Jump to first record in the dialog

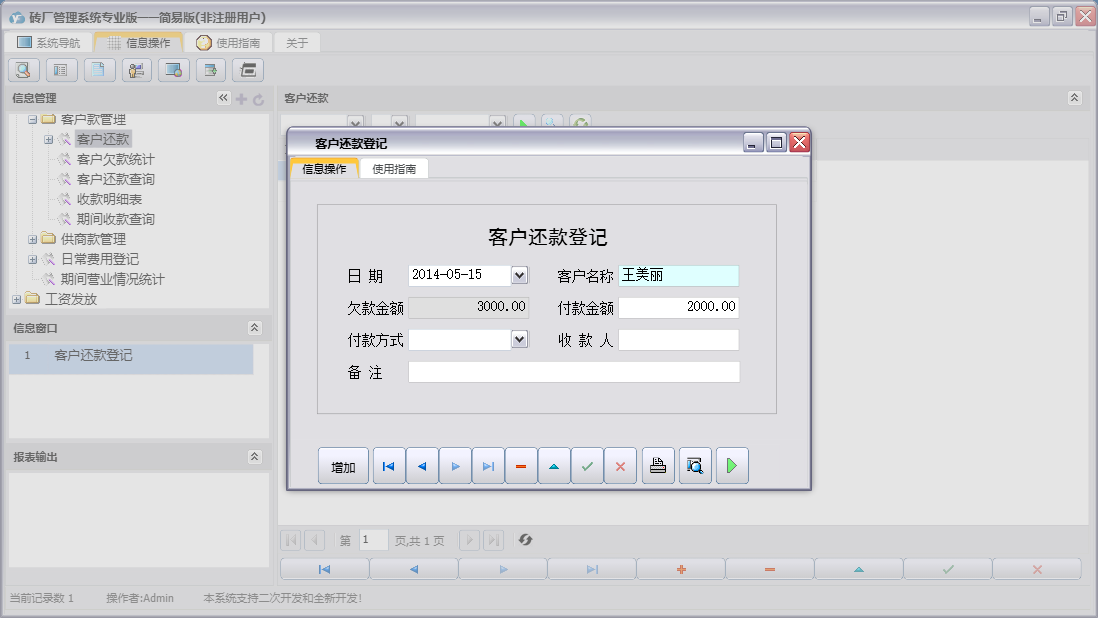coord(389,466)
